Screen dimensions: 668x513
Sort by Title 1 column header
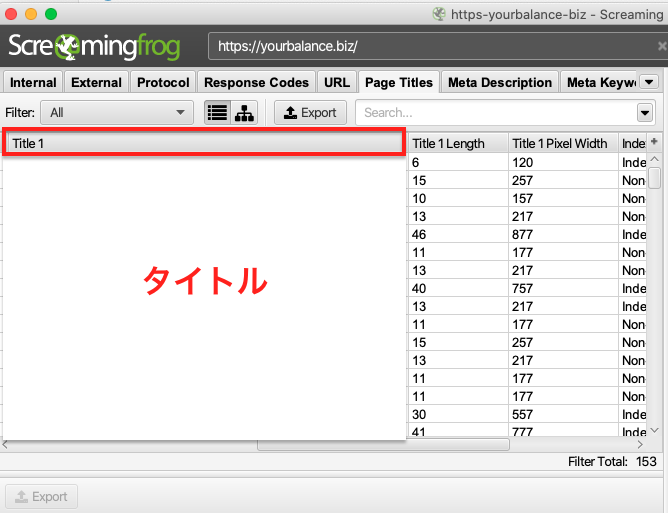pos(204,143)
